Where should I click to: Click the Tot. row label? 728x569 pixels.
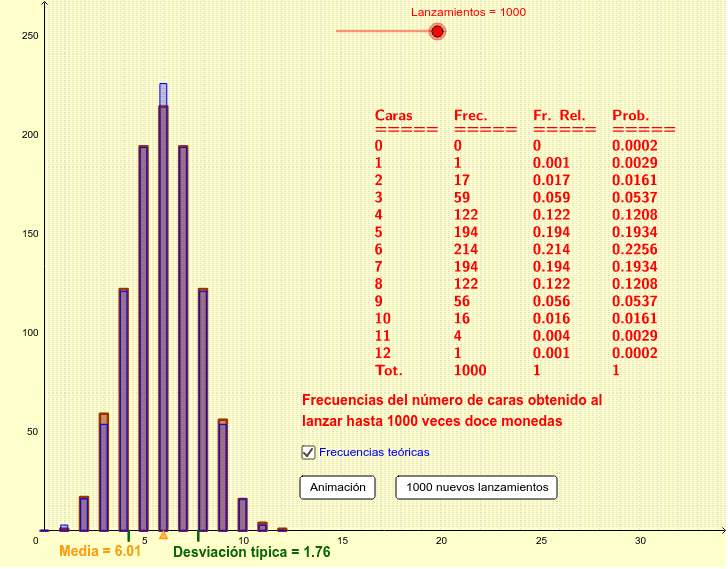pos(389,370)
